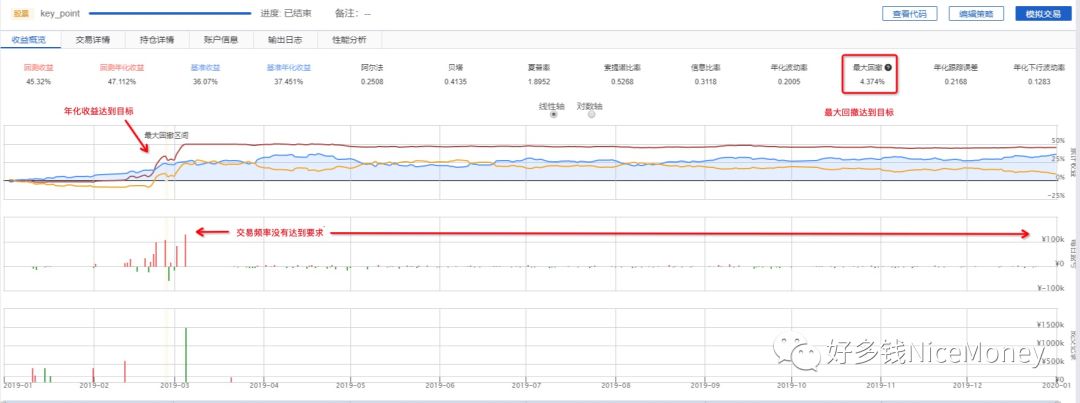Viewport: 1080px width, 403px height.
Task: Click the 2019-06 x-axis label
Action: [441, 387]
